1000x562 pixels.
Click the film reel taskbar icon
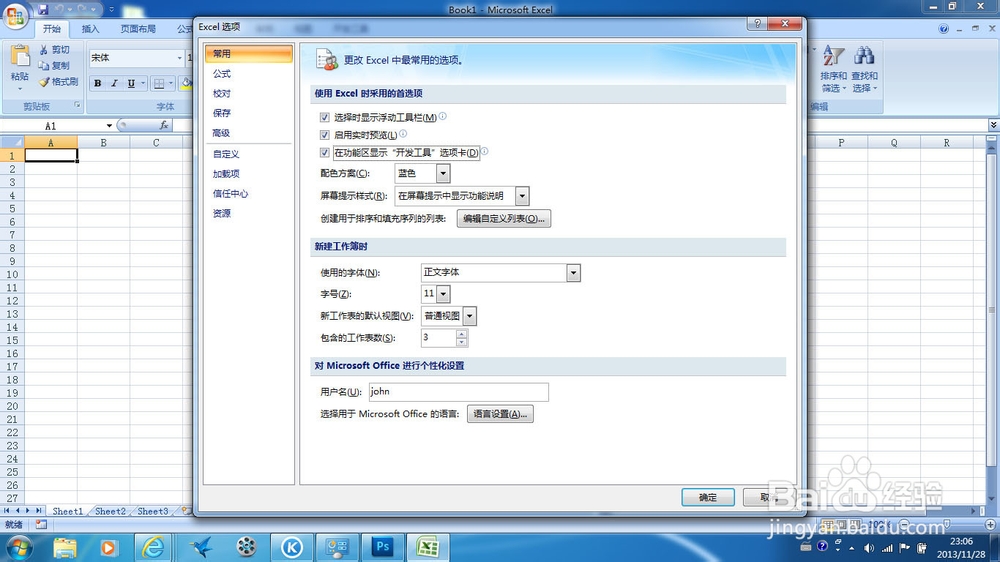(246, 547)
